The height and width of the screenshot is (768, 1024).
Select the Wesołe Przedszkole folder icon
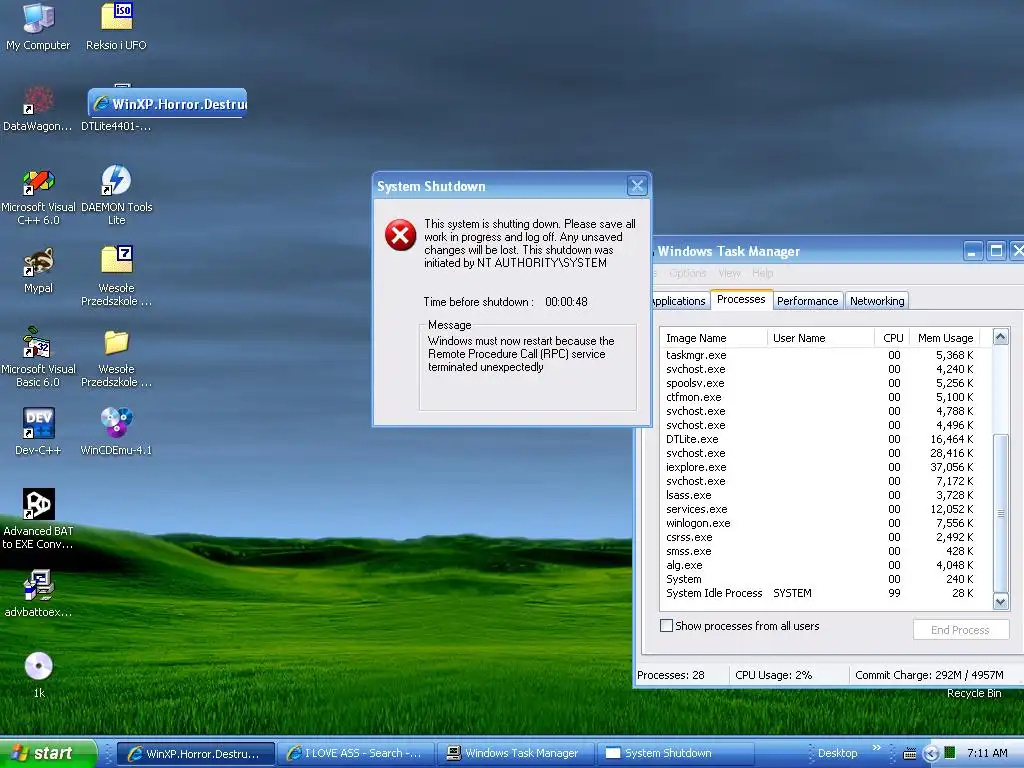pyautogui.click(x=116, y=342)
